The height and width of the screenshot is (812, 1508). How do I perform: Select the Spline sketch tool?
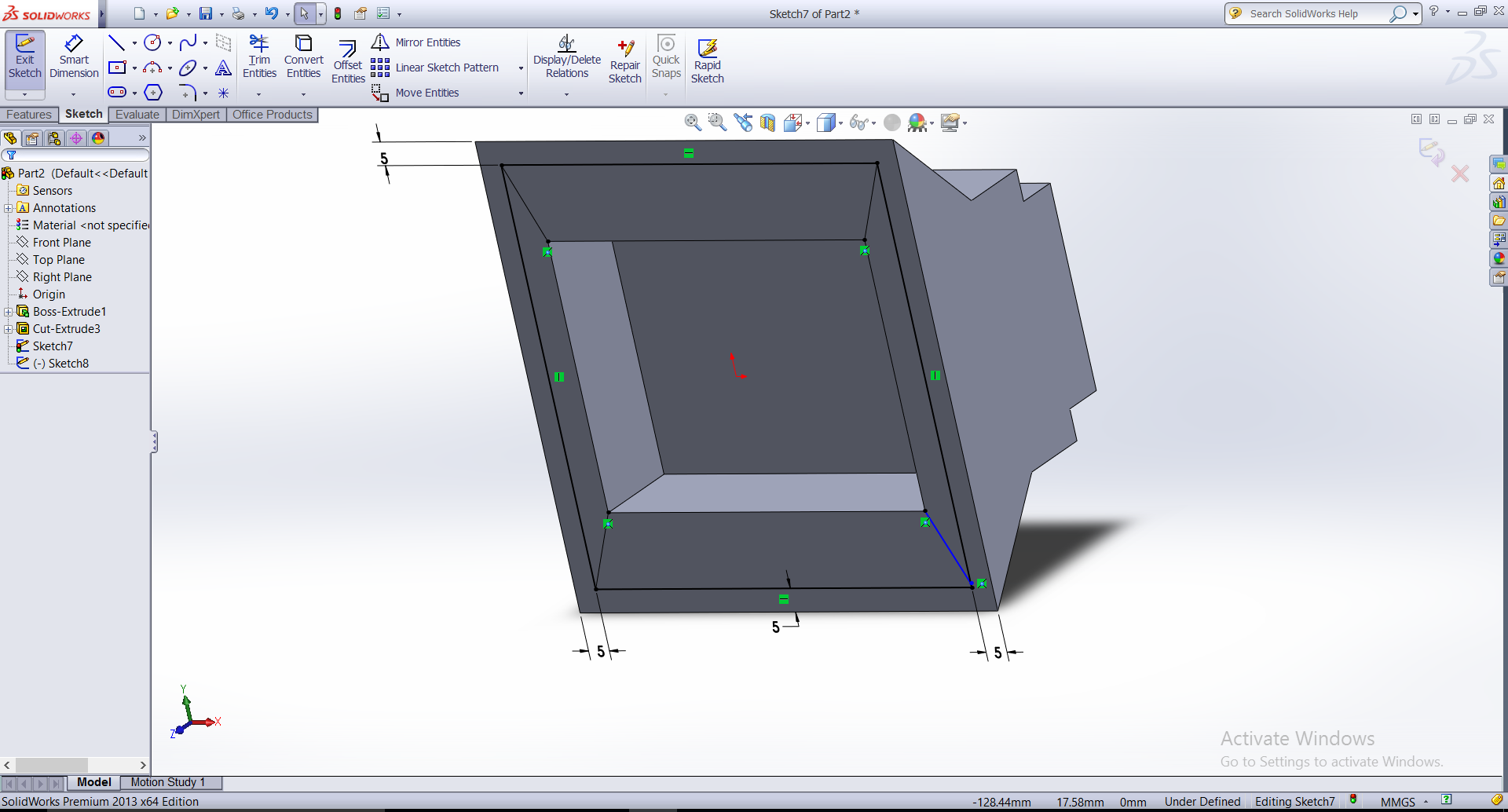188,42
